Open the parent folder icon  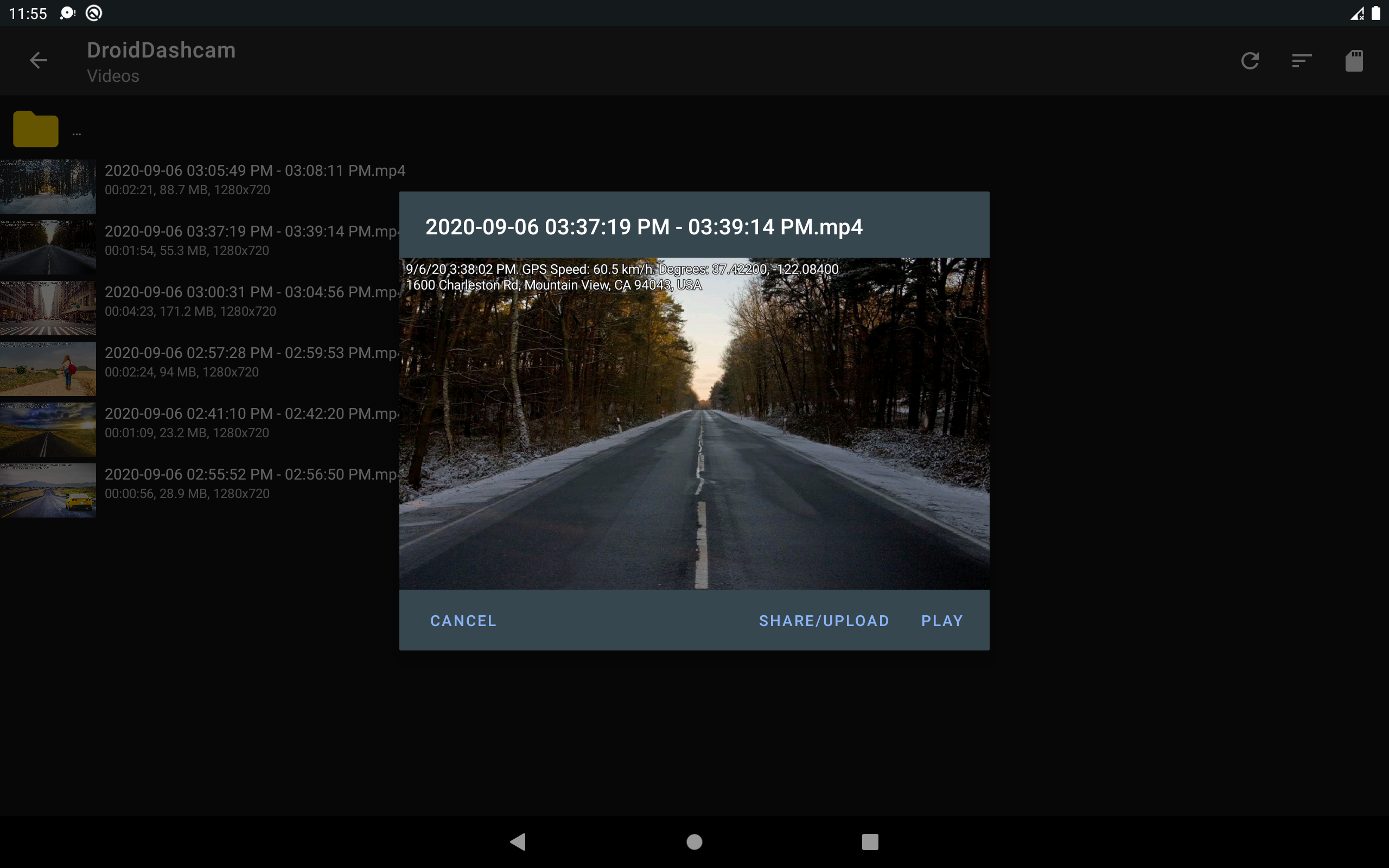[36, 129]
